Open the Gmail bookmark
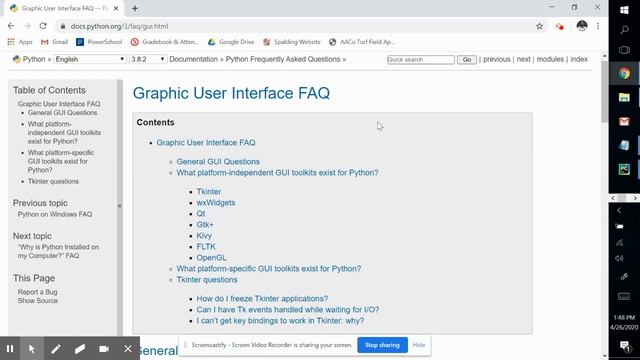Screen dimensions: 640x360 pos(54,42)
